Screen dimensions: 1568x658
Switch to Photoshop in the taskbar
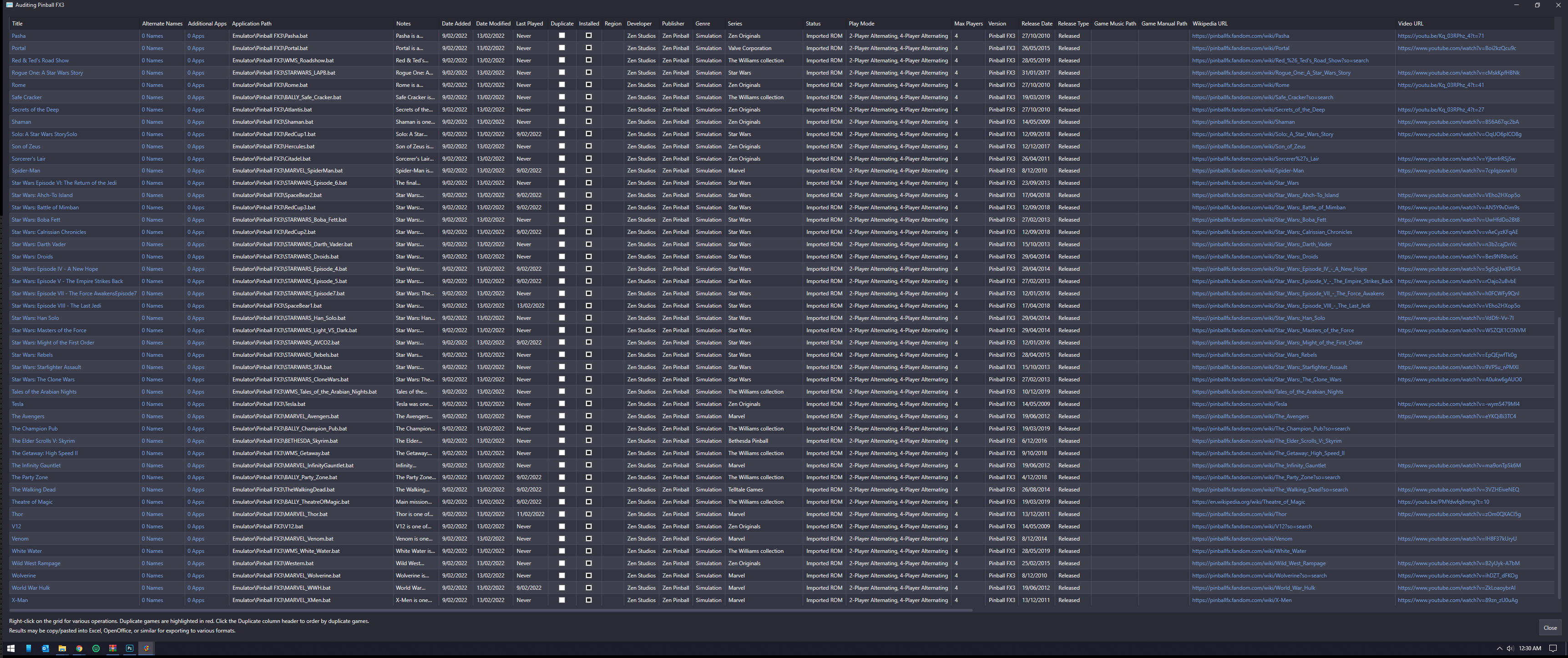130,648
